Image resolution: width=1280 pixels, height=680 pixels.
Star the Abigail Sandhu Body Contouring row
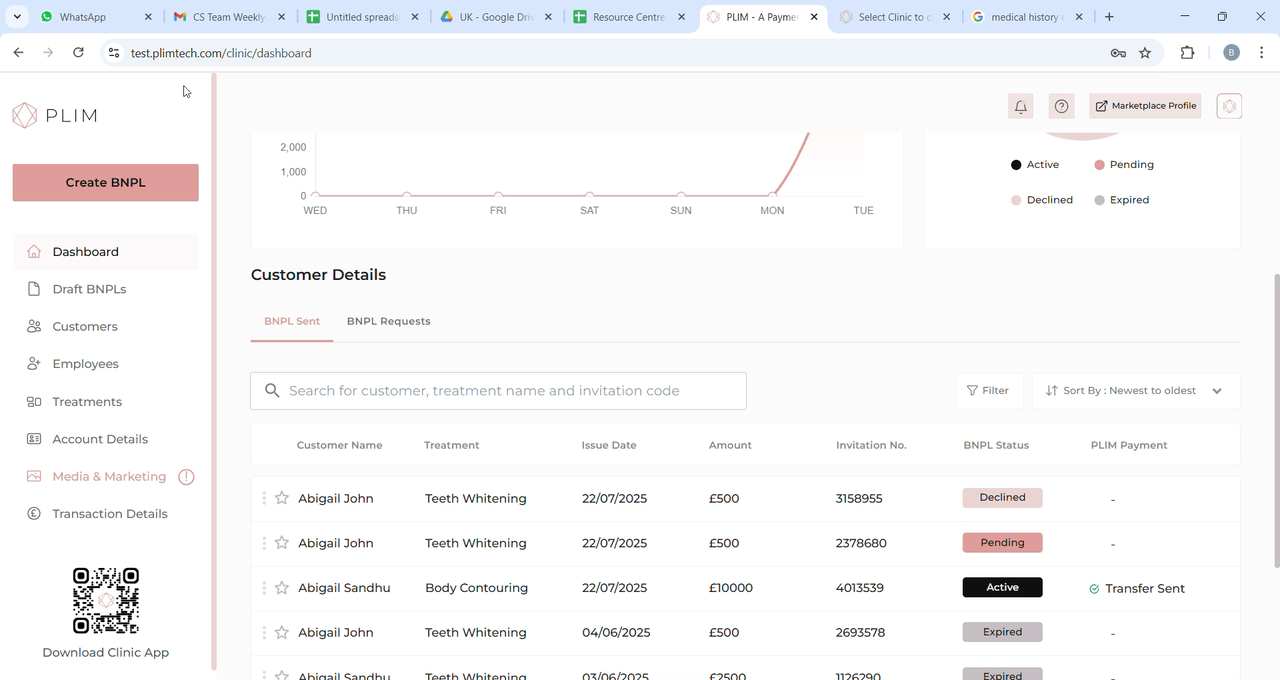[282, 588]
